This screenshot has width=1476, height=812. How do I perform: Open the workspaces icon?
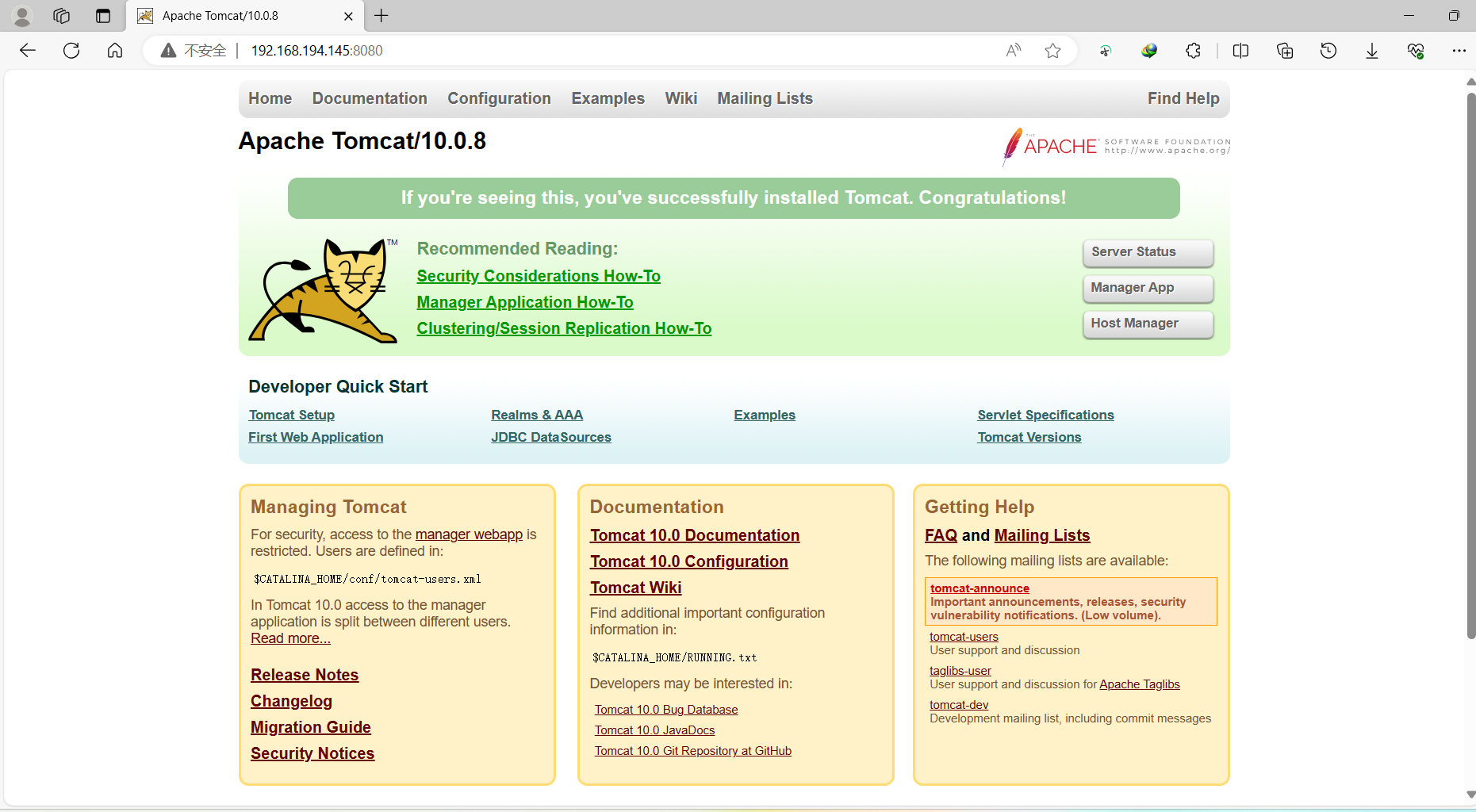[62, 16]
